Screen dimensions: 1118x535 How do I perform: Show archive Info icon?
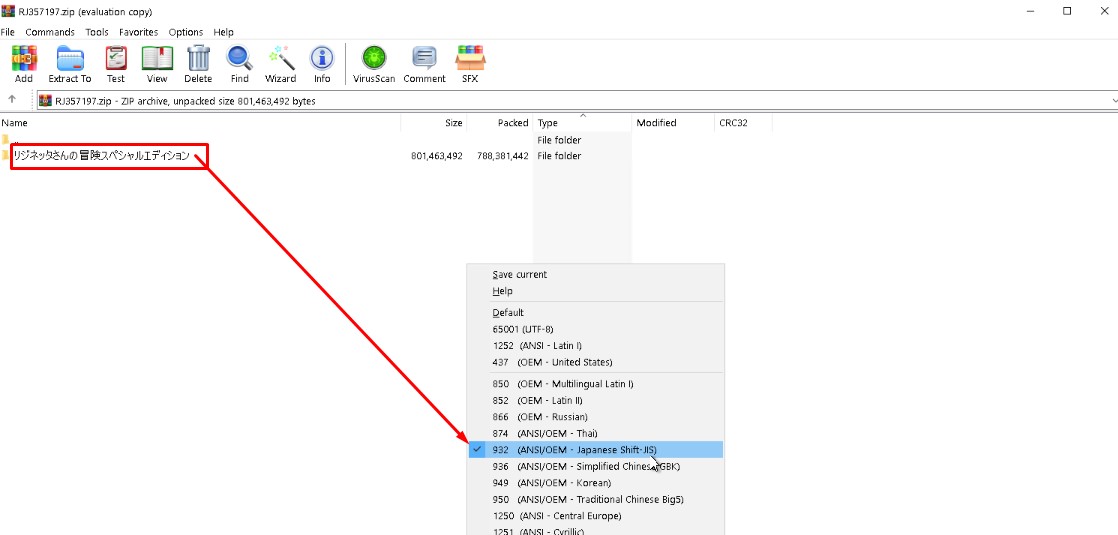(x=322, y=64)
